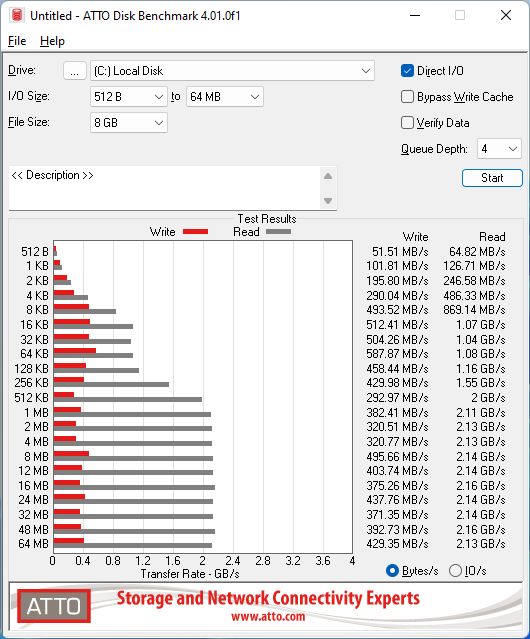The width and height of the screenshot is (530, 639).
Task: Click the red Write legend swatch
Action: (x=196, y=231)
